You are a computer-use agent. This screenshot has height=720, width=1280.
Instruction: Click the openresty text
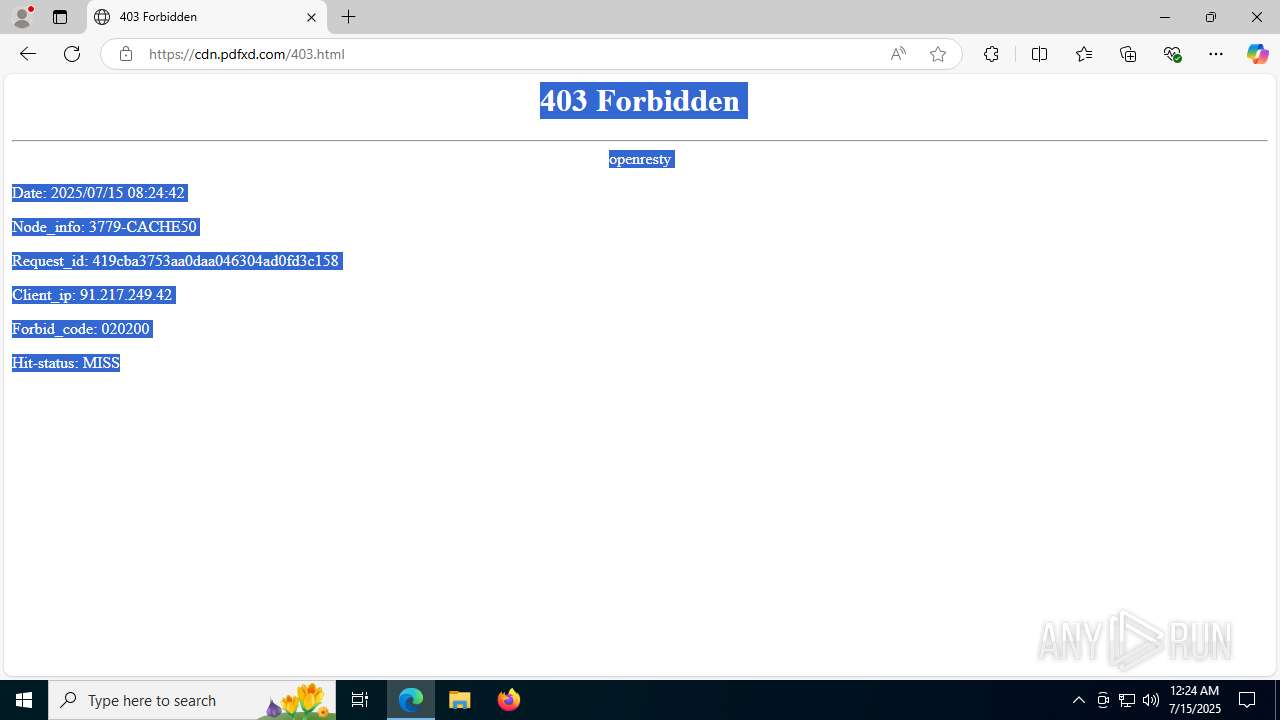point(641,159)
